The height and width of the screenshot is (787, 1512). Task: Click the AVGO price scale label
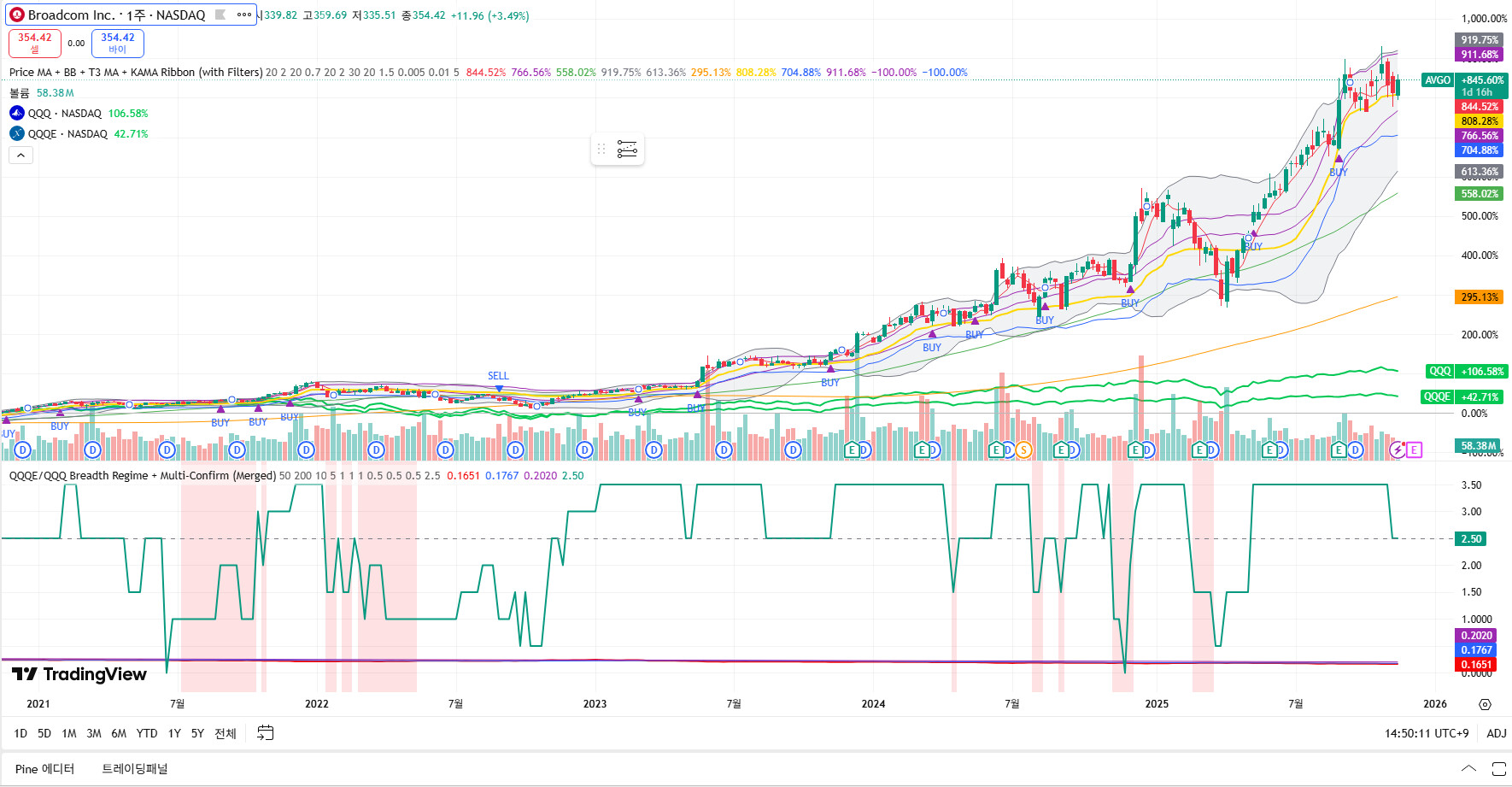1438,80
